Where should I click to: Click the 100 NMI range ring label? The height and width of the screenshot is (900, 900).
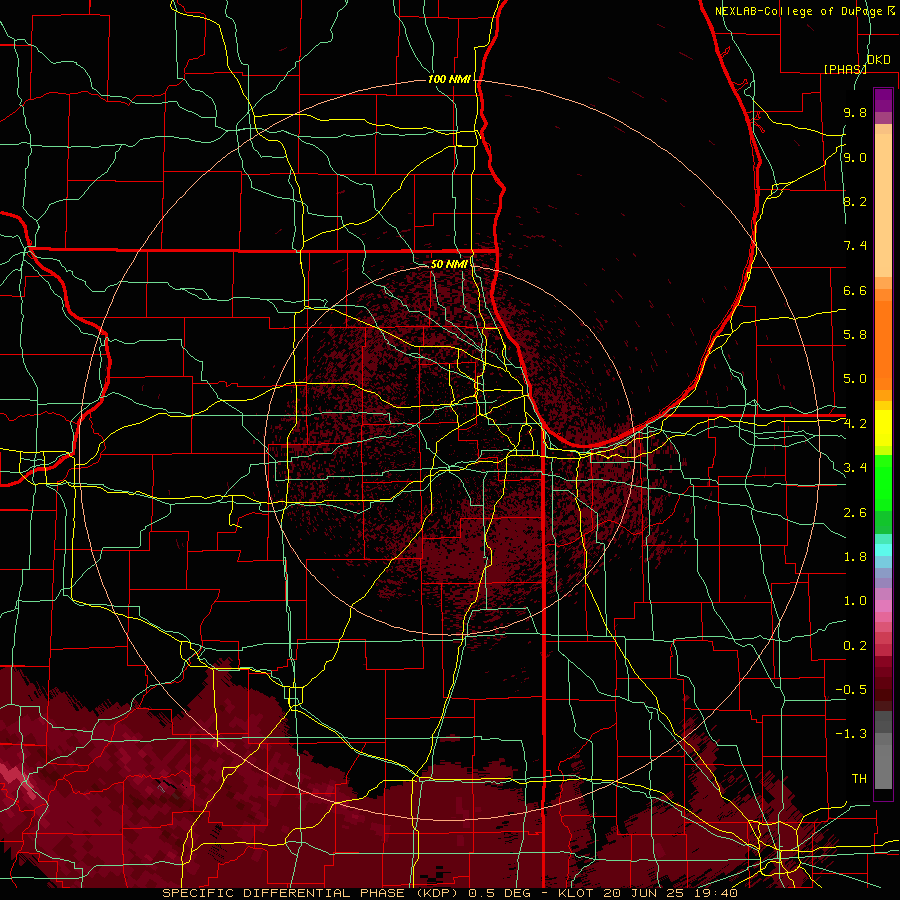pos(449,79)
